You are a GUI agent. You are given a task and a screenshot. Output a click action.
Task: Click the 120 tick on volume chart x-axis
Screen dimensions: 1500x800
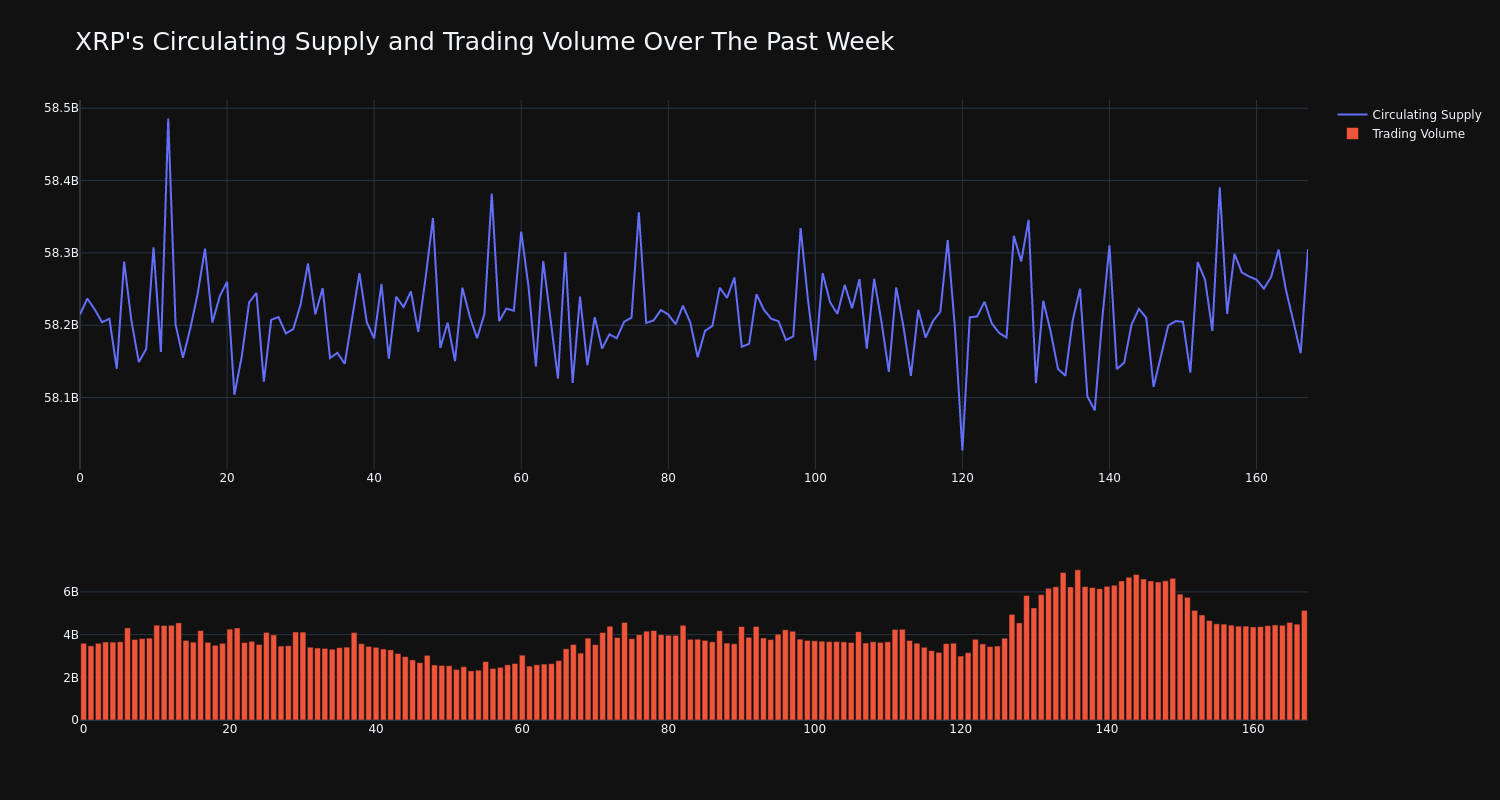(961, 729)
